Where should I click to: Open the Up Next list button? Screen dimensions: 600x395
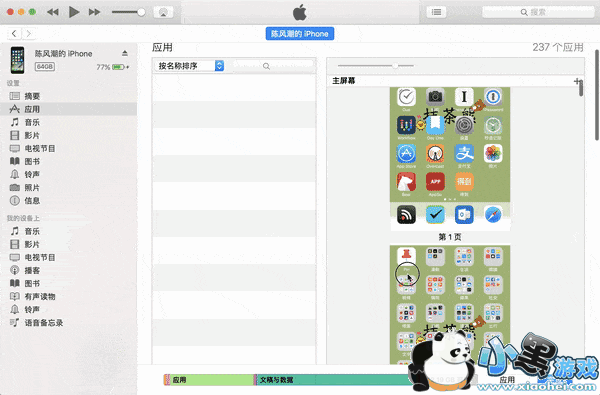[x=436, y=12]
